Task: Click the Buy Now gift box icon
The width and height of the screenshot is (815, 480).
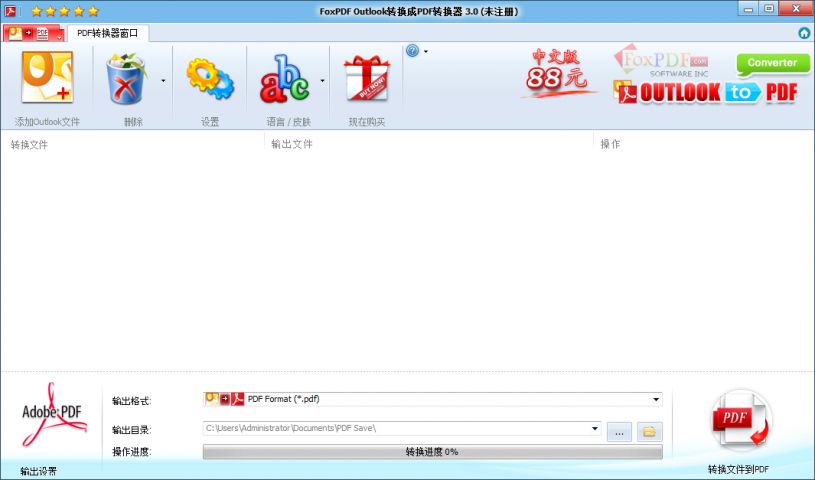Action: pos(366,78)
